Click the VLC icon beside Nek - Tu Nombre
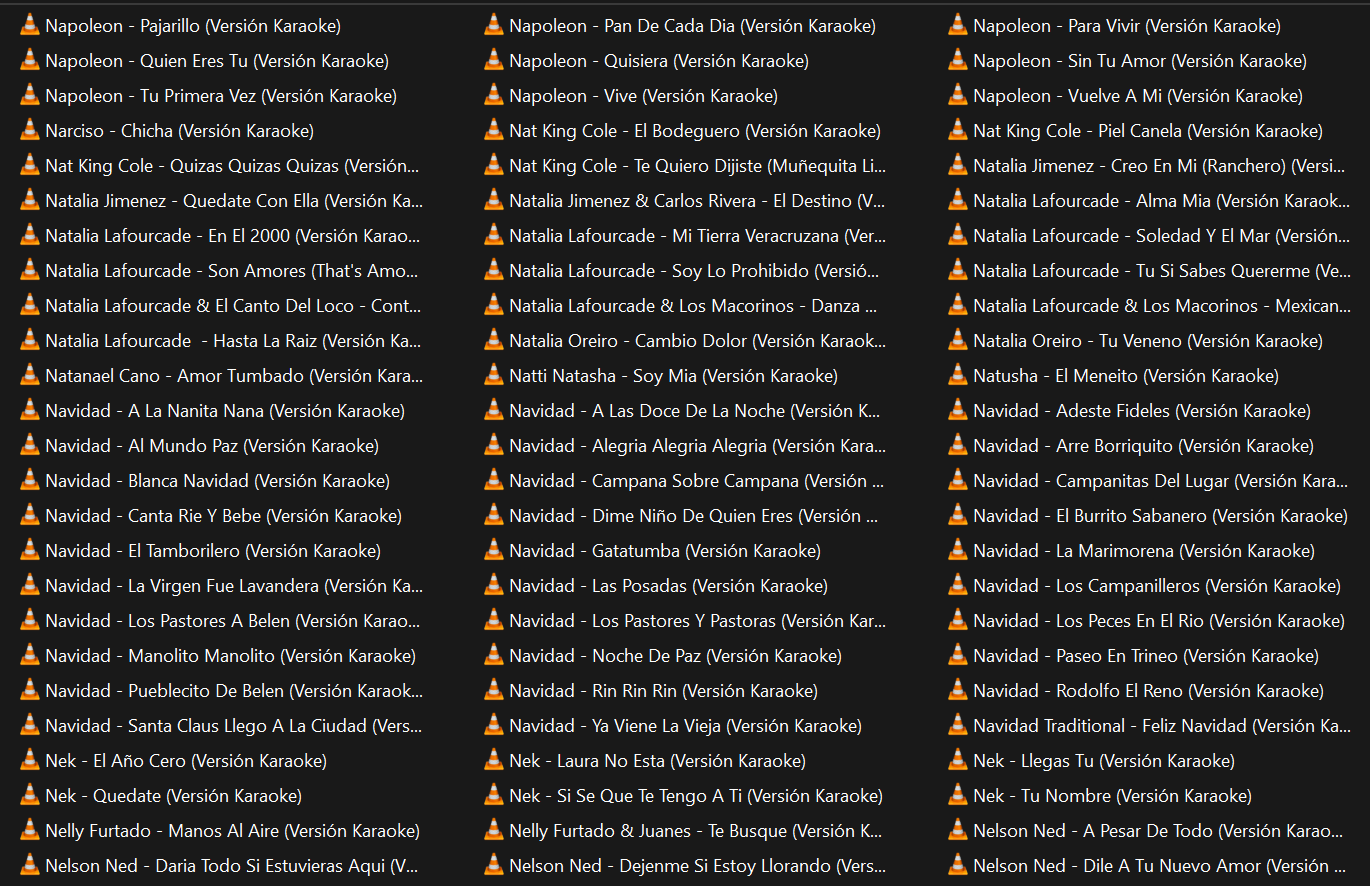The image size is (1370, 886). pyautogui.click(x=958, y=796)
